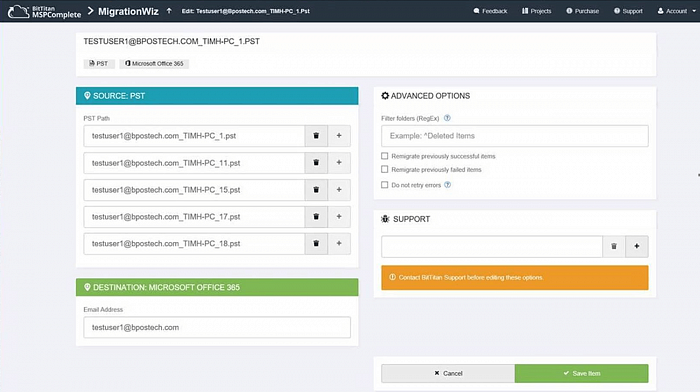Open help for Filter folders RegEx
The height and width of the screenshot is (392, 700).
(447, 118)
